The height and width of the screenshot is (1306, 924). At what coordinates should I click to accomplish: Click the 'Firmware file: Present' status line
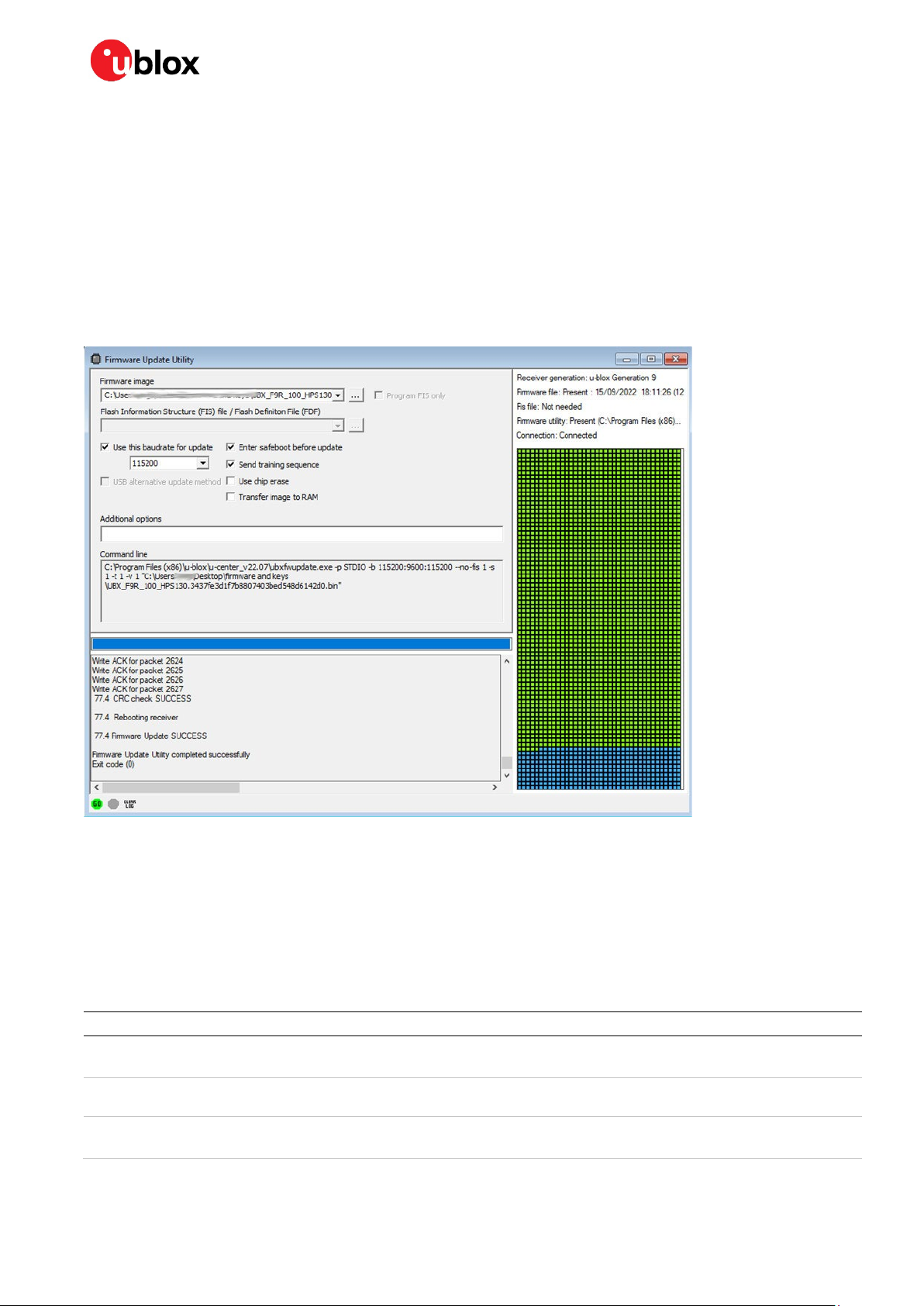[600, 392]
